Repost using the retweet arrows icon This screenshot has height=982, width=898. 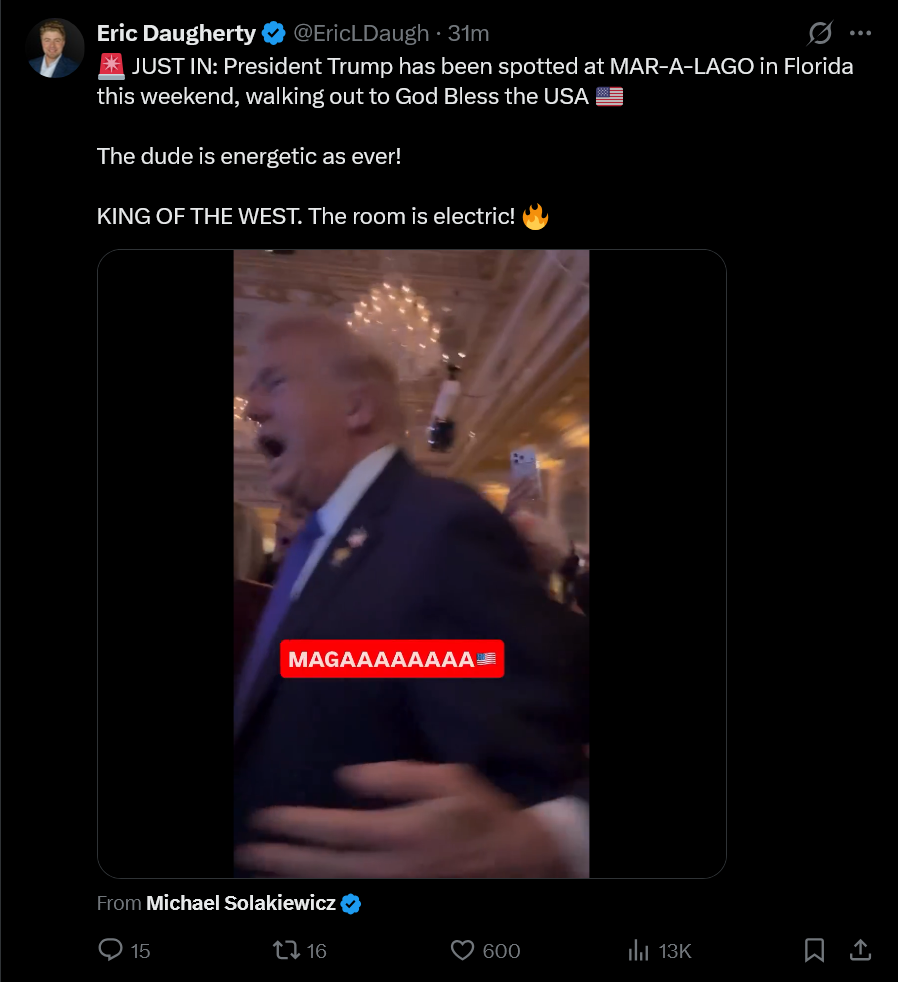pyautogui.click(x=286, y=950)
